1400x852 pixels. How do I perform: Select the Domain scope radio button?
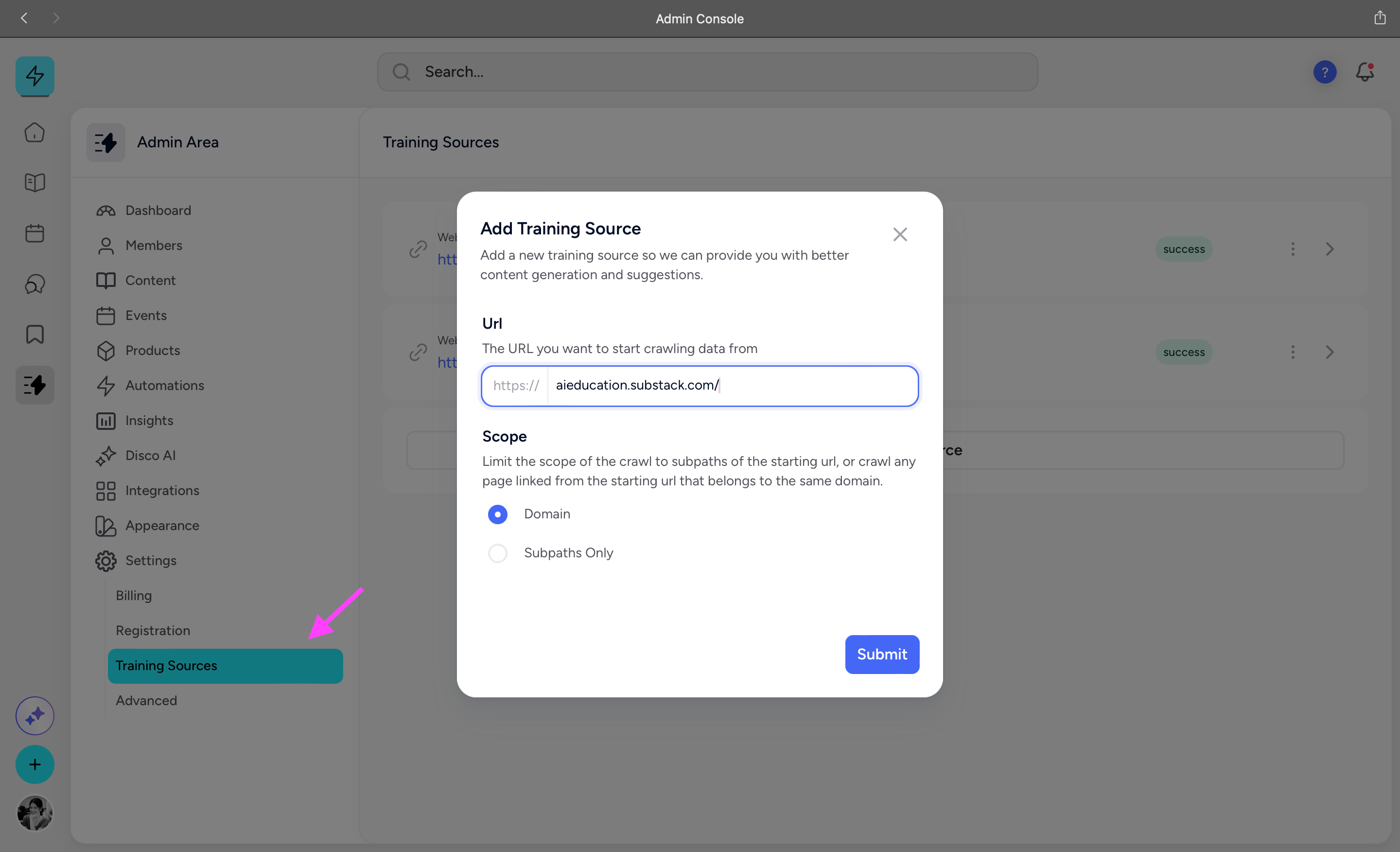coord(498,514)
